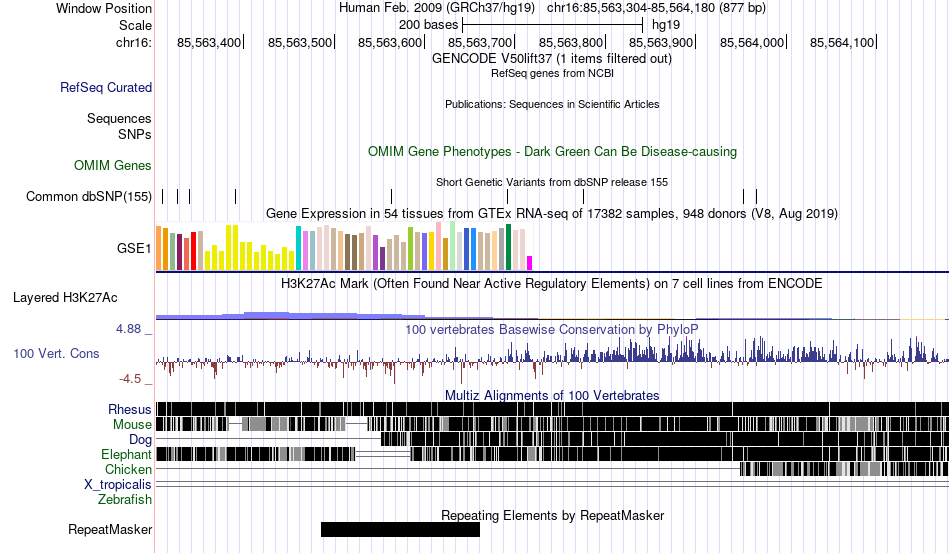Click the Scale label

135,25
